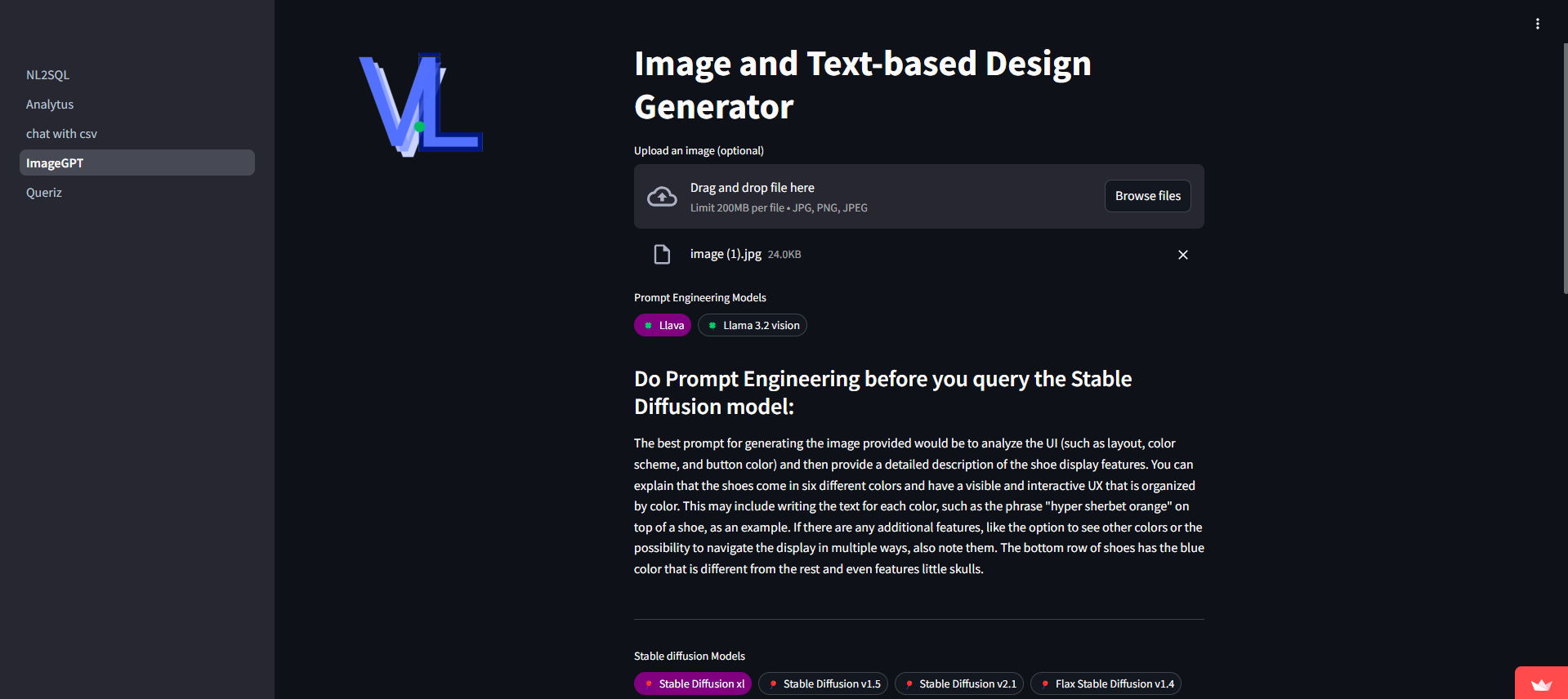Click the 'Do Prompt Engineering' heading

click(883, 392)
